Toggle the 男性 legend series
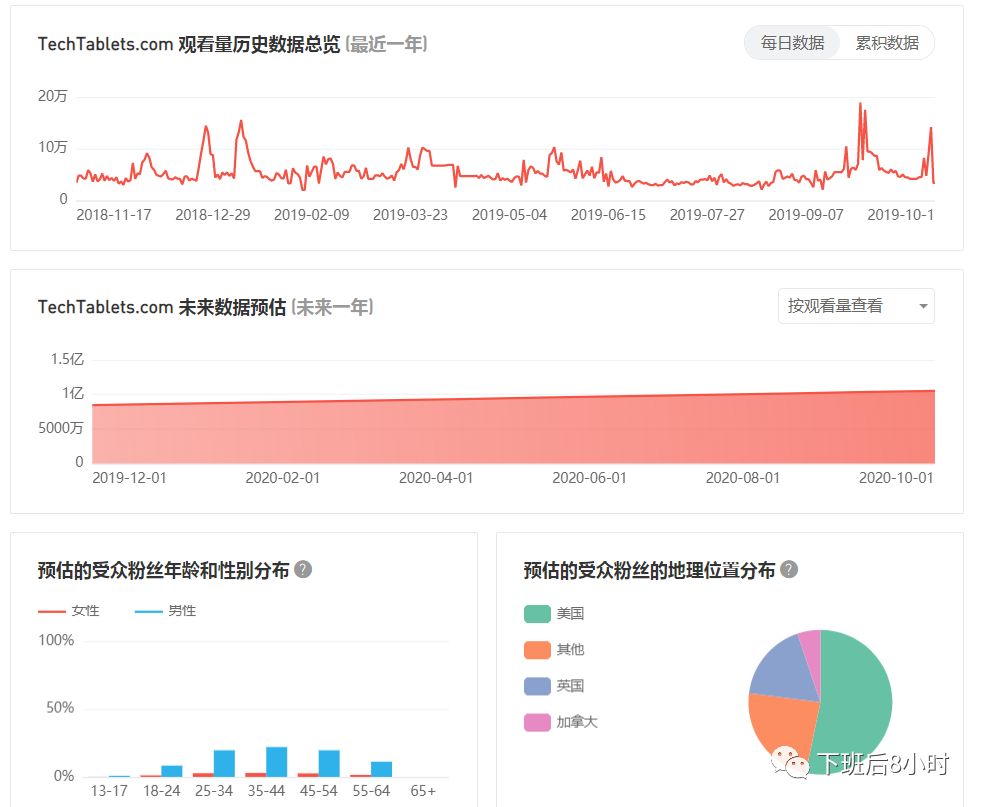 [165, 611]
